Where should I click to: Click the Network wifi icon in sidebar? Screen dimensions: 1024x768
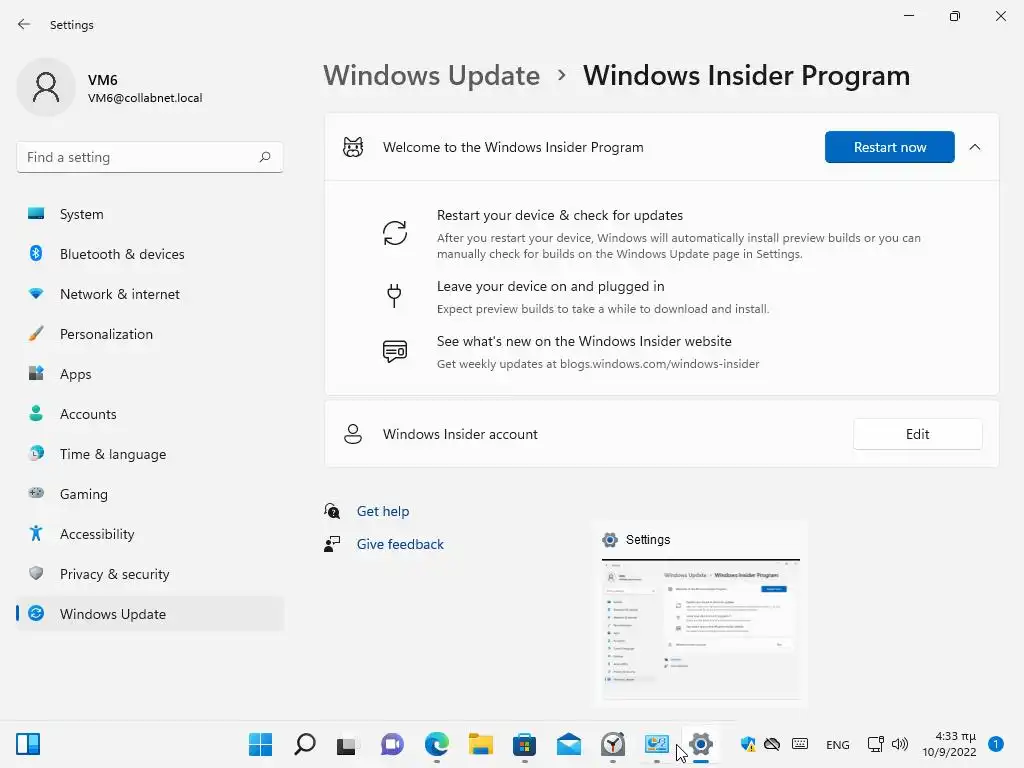point(37,294)
